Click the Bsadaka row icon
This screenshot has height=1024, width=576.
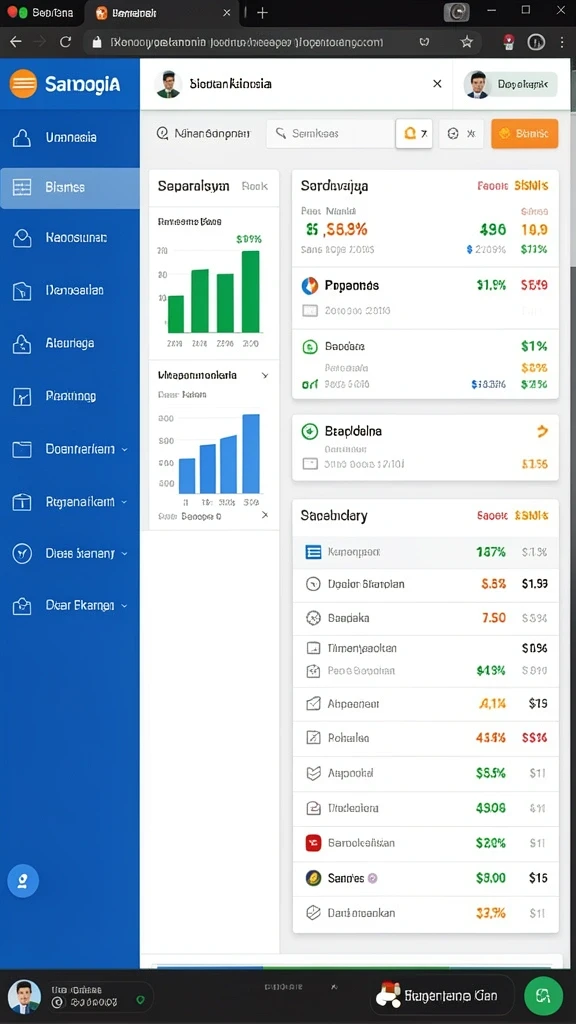[x=313, y=617]
